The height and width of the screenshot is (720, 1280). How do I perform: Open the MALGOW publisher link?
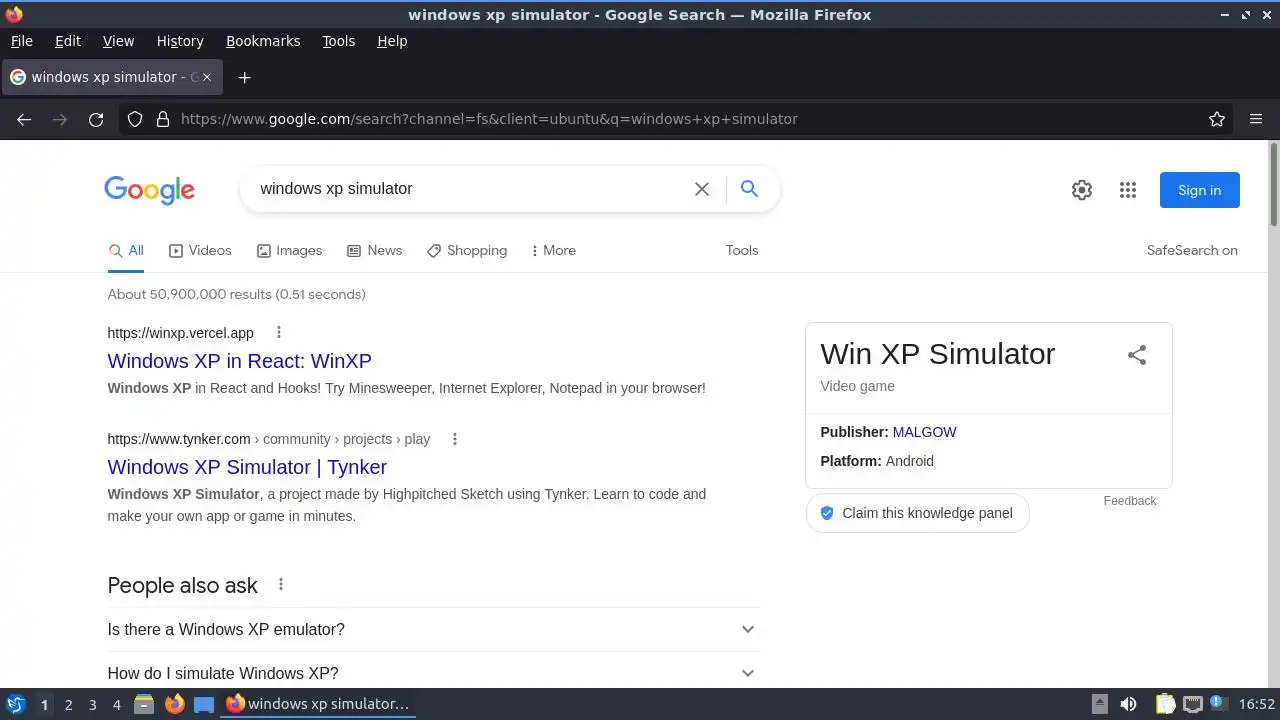924,432
